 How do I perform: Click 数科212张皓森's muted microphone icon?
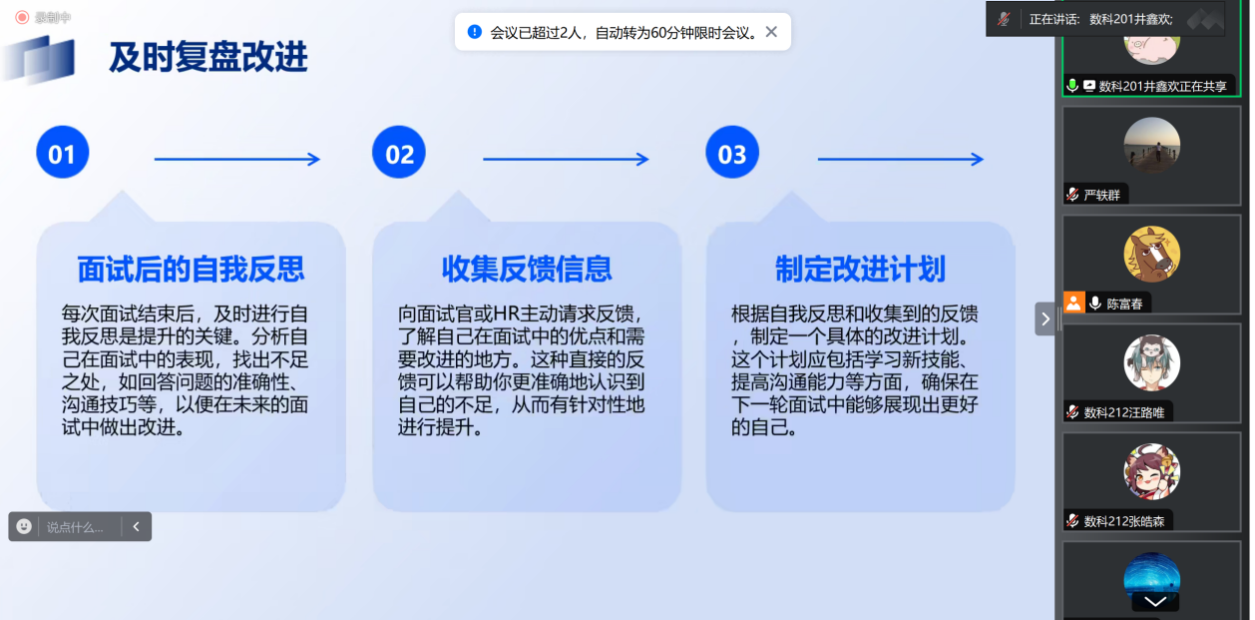point(1073,521)
